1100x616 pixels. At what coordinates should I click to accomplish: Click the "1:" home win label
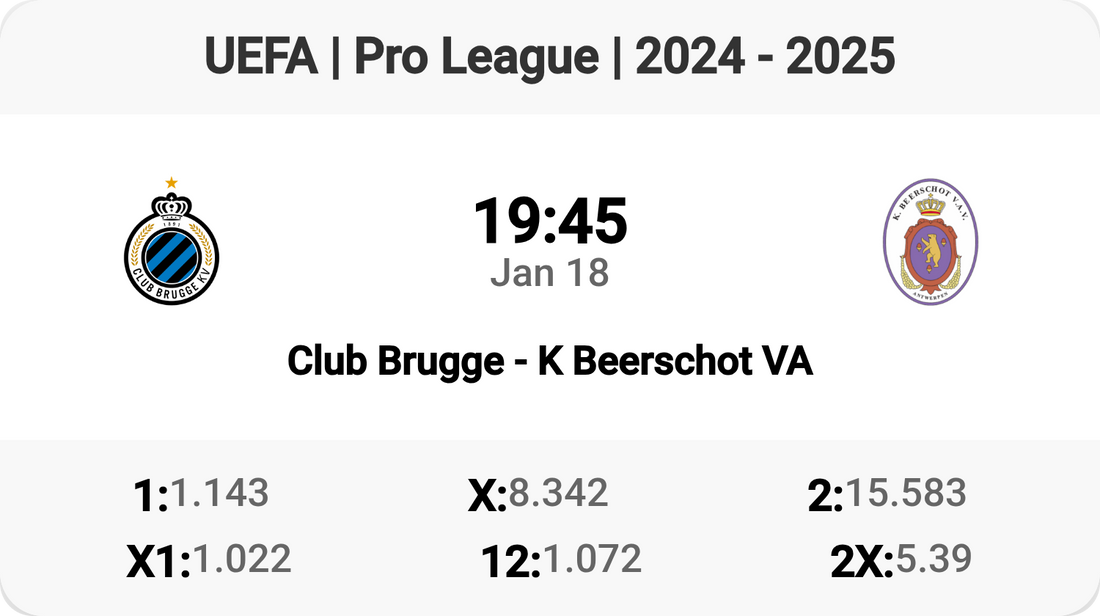coord(150,495)
